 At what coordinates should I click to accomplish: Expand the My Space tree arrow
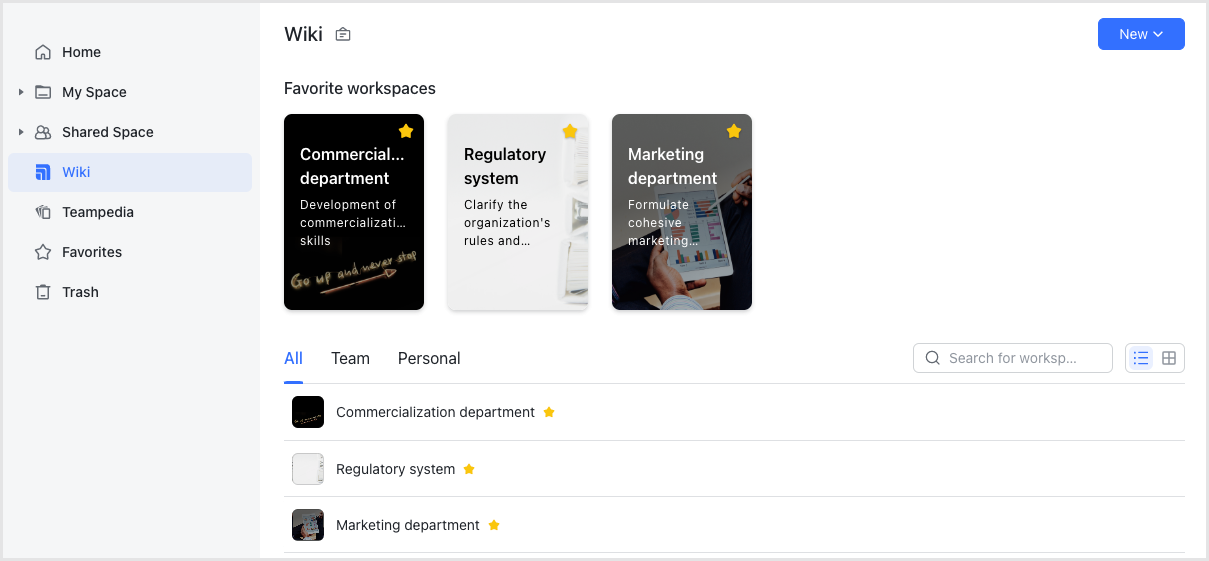[x=21, y=92]
